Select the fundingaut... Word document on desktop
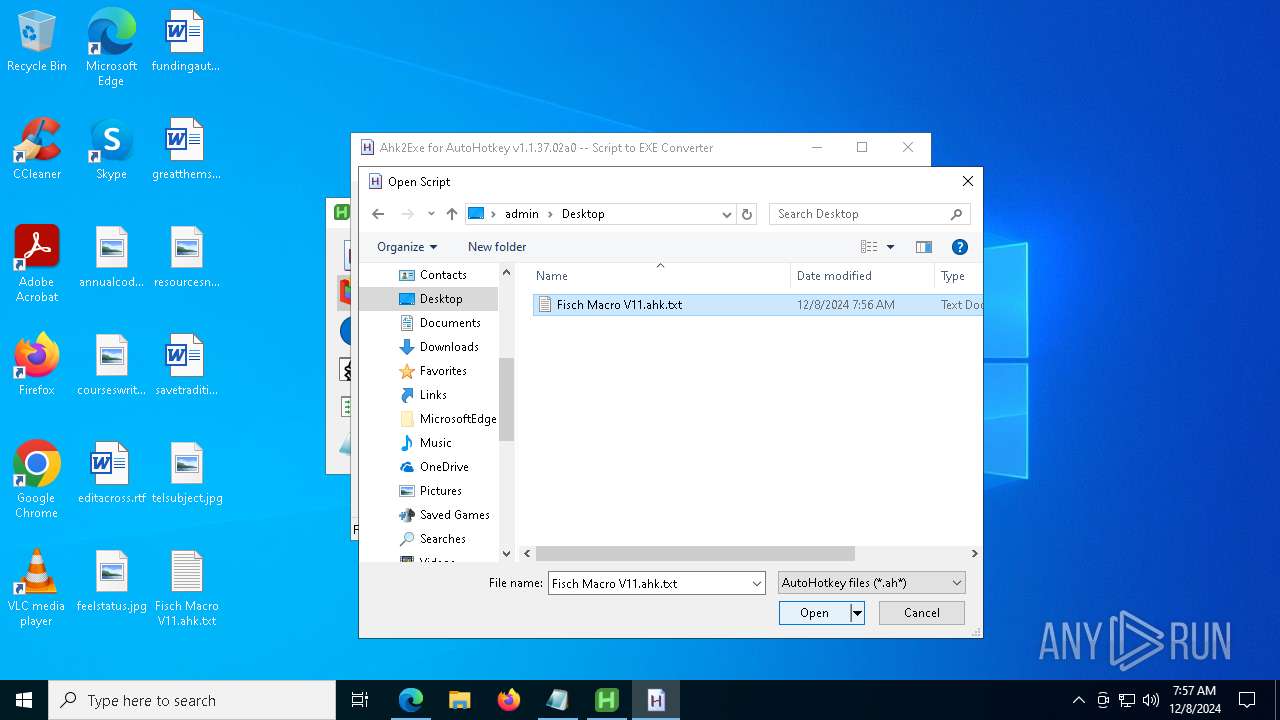 [x=185, y=42]
